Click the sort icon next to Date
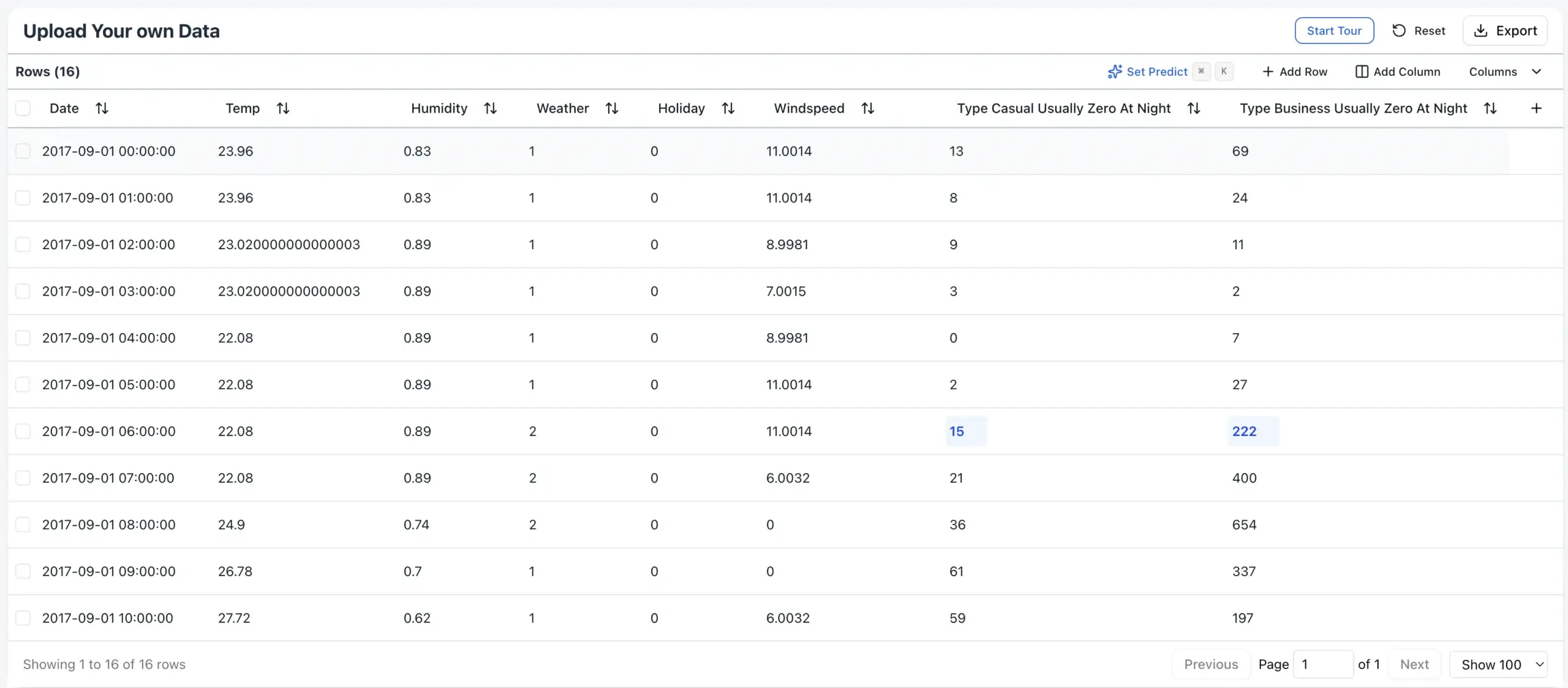Image resolution: width=1568 pixels, height=688 pixels. coord(102,108)
